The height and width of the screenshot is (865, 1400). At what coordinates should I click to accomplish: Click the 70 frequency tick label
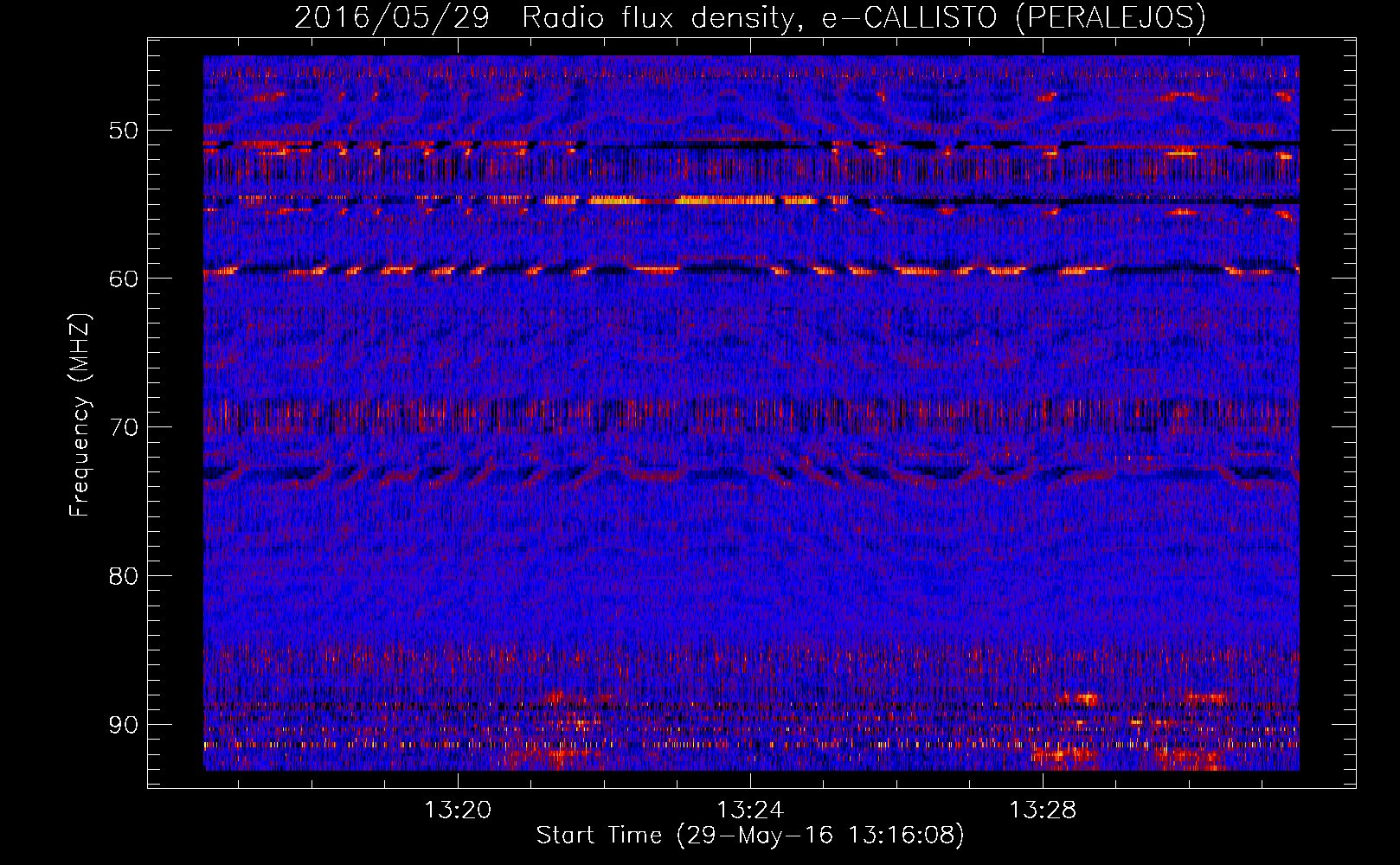tap(123, 427)
